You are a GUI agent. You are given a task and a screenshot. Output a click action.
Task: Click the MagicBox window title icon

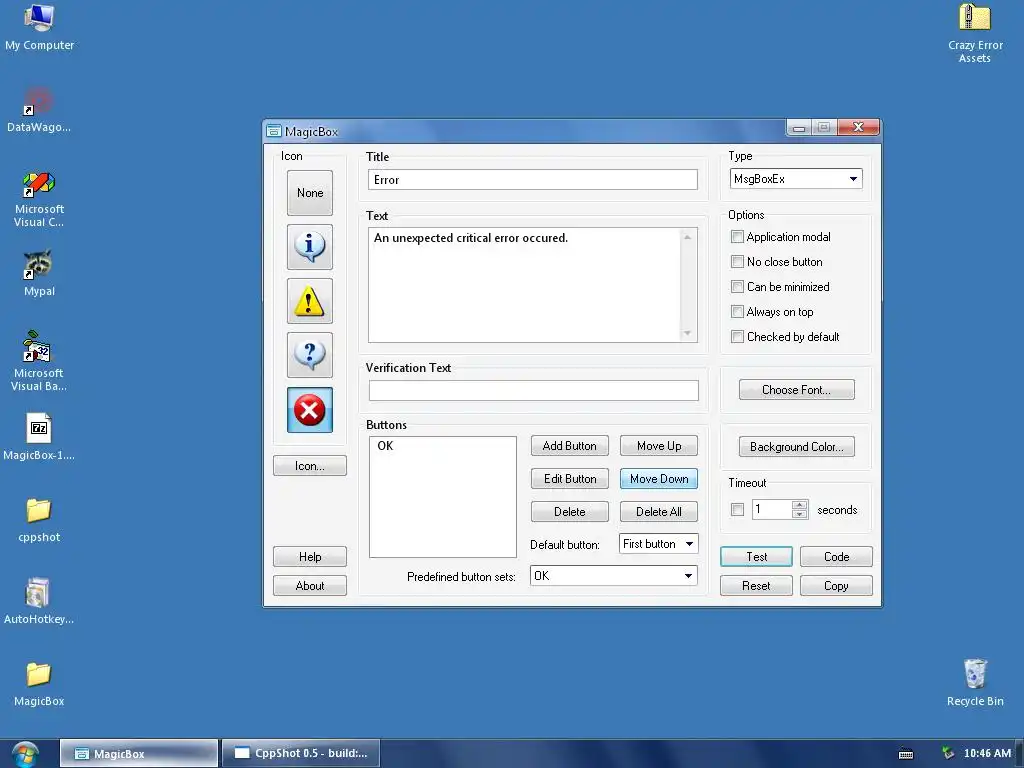pos(274,131)
